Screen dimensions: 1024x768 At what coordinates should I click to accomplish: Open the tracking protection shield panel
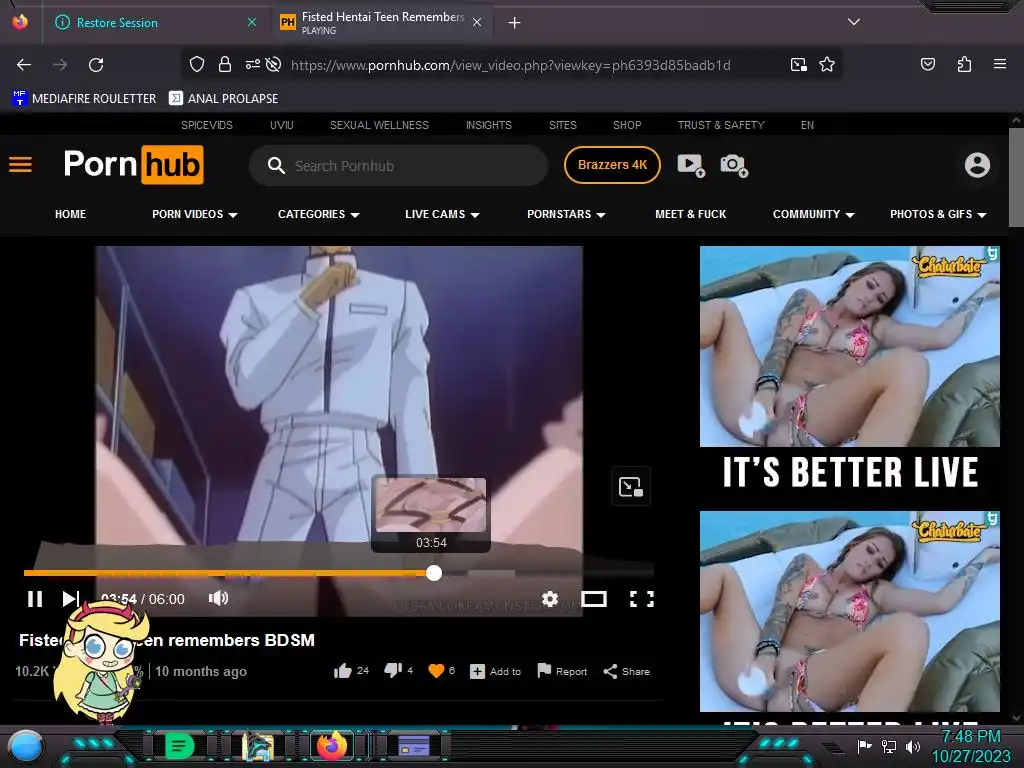[197, 65]
